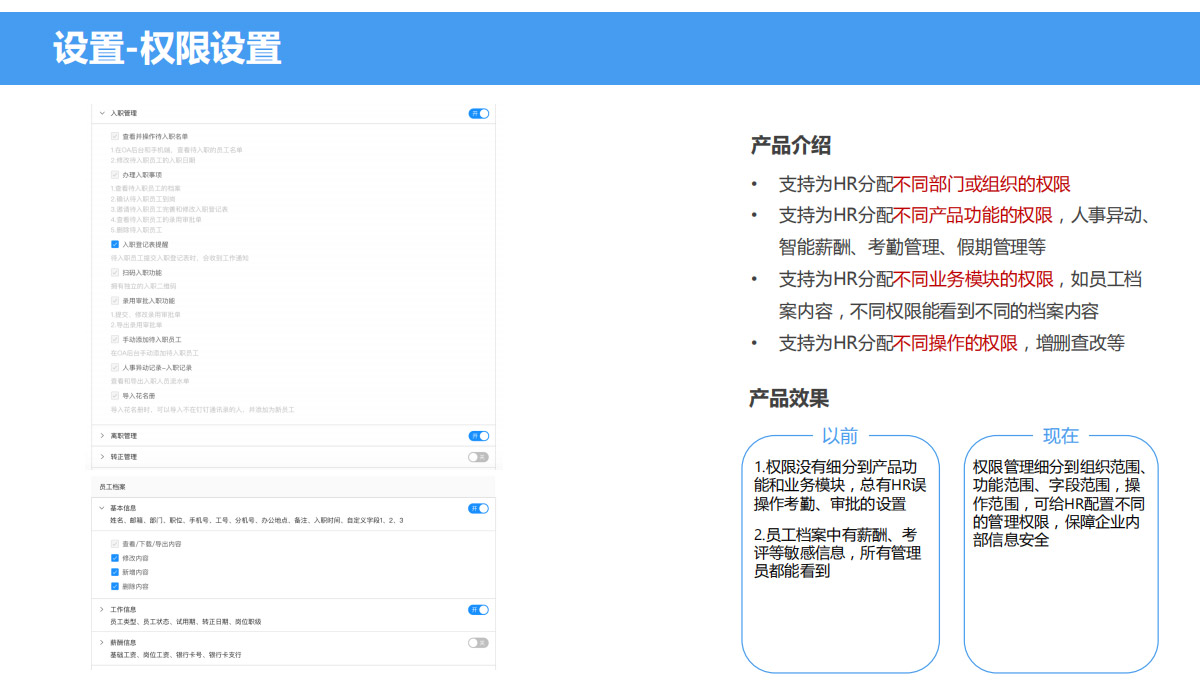The image size is (1200, 693).
Task: Click the 办理入职事项 checkbox
Action: click(x=115, y=175)
